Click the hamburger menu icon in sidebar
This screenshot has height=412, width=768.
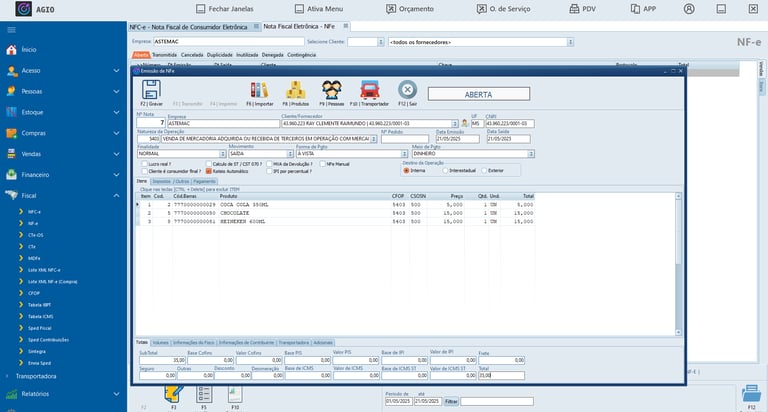click(11, 30)
